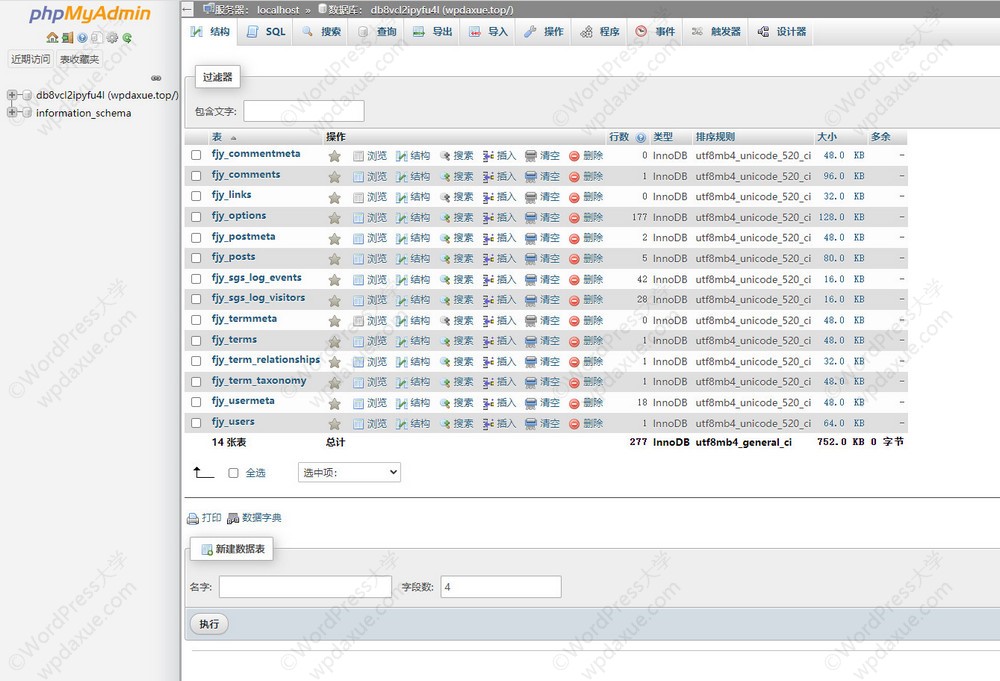Tick the fjy_commentmeta checkbox
The width and height of the screenshot is (1000, 681).
[196, 155]
